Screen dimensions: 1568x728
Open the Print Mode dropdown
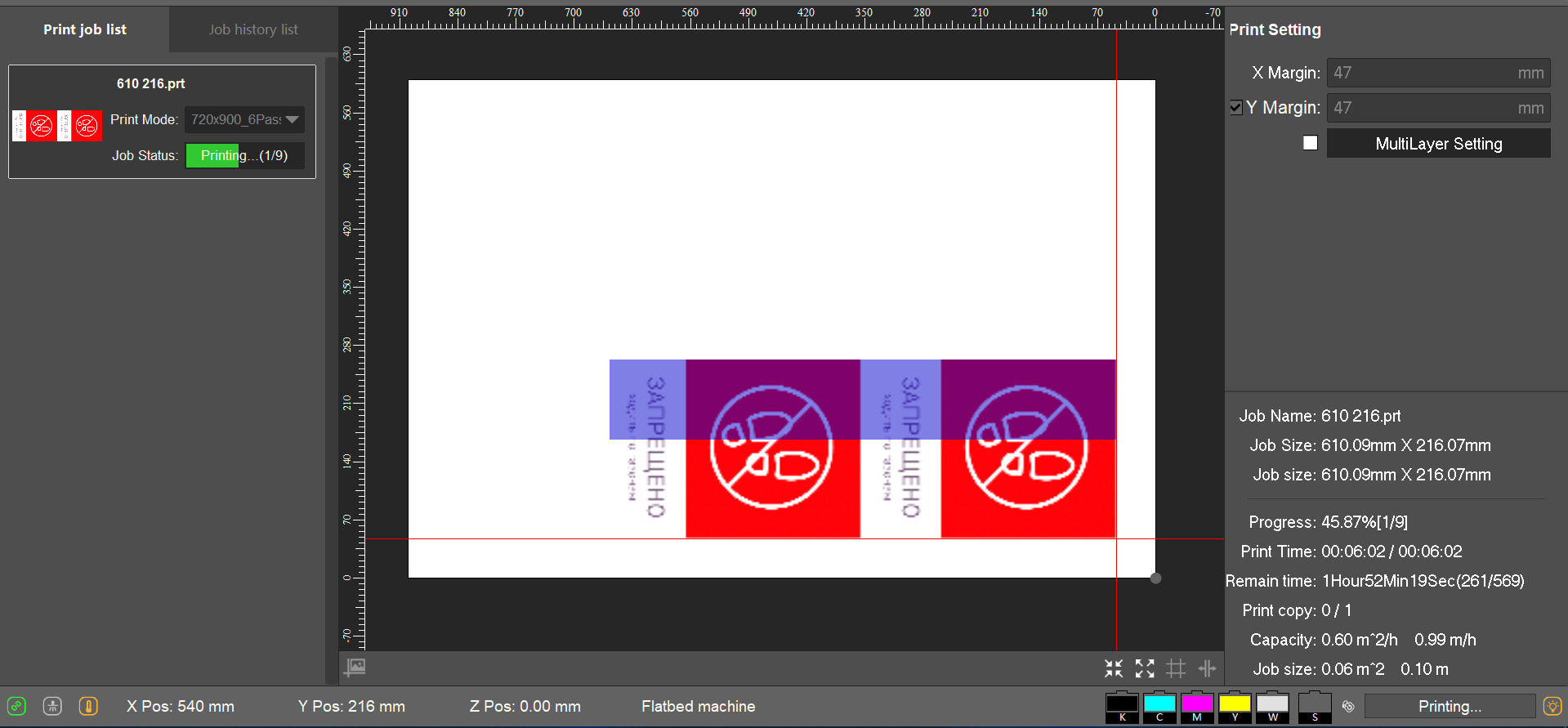244,119
